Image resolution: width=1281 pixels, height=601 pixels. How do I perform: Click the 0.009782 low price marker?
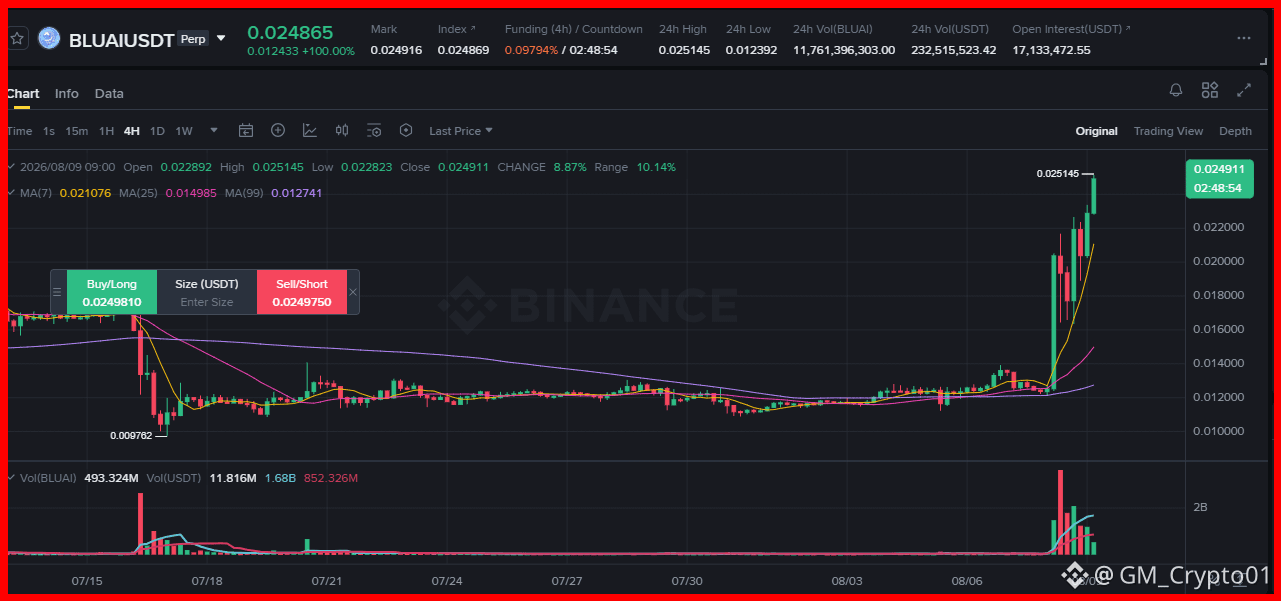click(x=131, y=435)
